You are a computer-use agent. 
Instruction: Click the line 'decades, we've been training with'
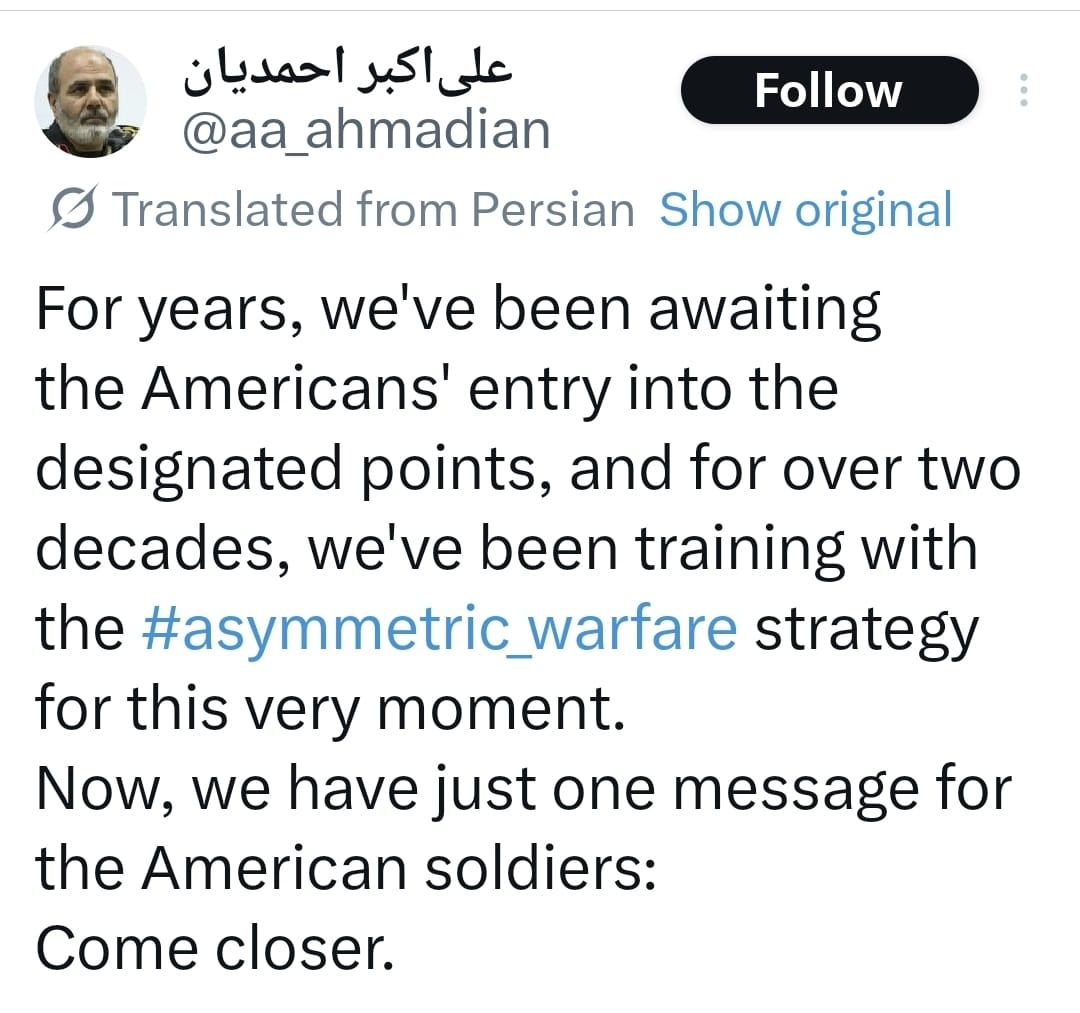point(506,548)
